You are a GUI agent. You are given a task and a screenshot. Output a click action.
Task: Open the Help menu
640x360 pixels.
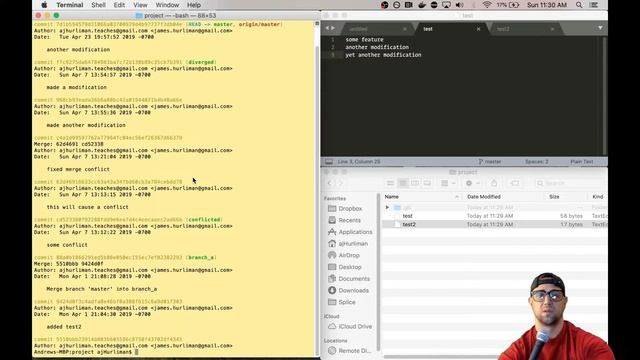(193, 5)
